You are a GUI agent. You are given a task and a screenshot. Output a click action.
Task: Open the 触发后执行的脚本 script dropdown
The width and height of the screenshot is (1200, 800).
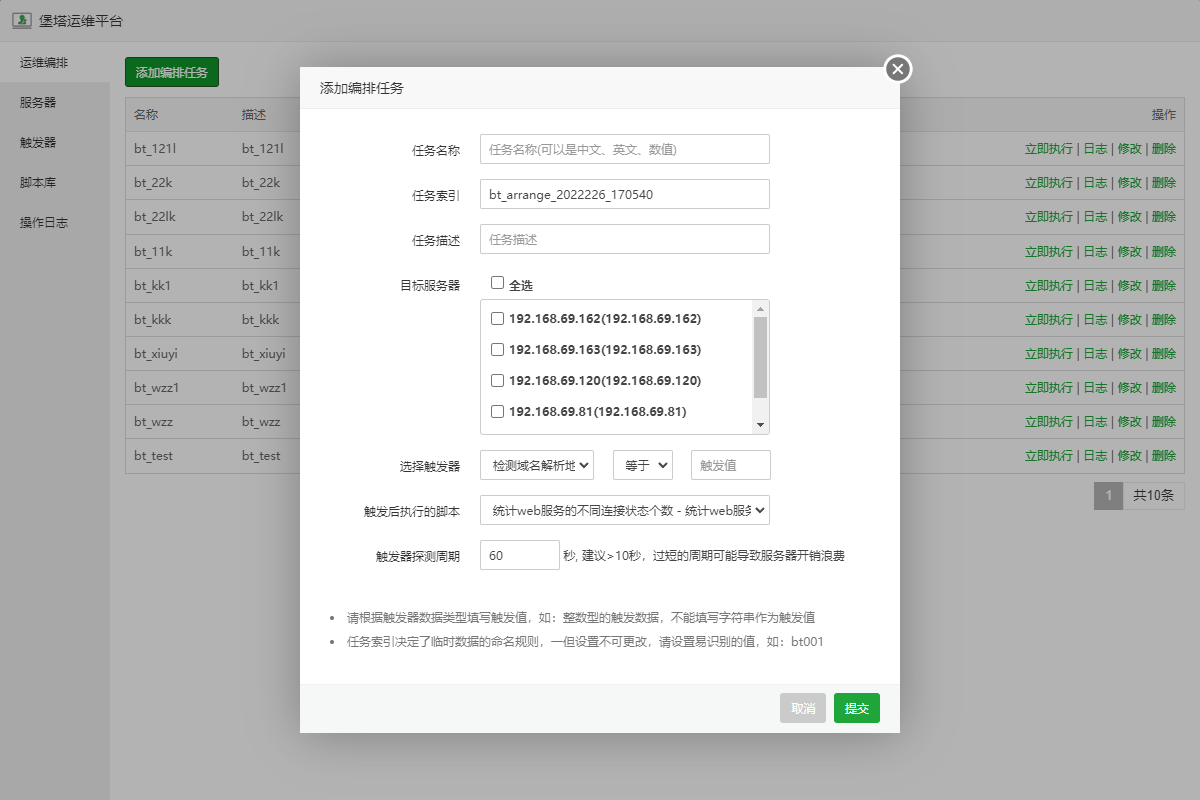click(624, 510)
